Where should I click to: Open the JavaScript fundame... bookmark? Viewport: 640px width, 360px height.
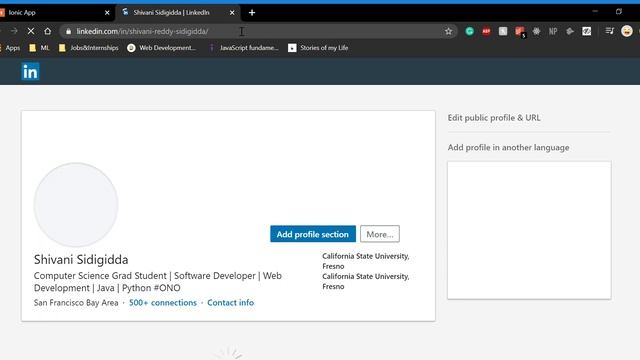tap(244, 48)
